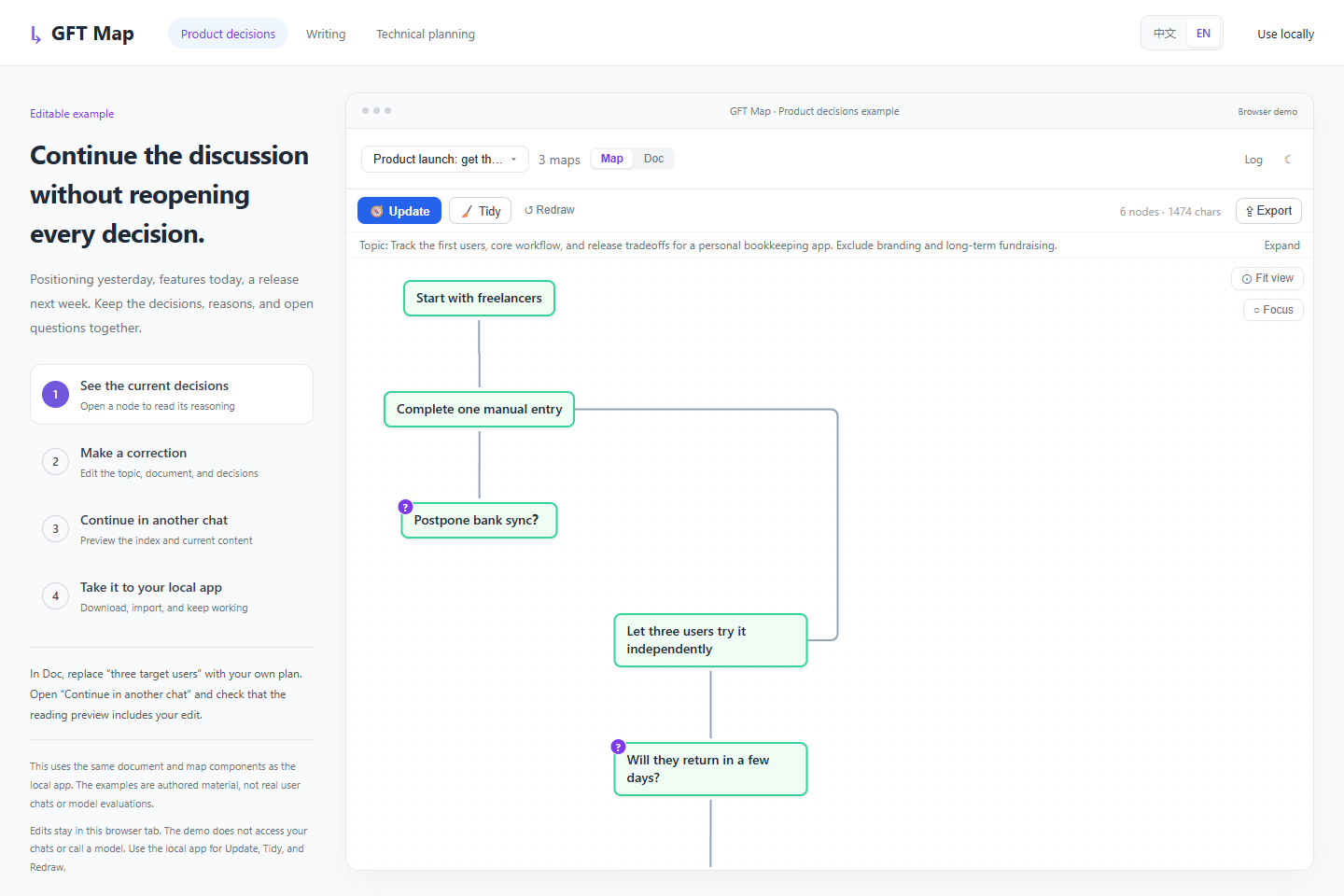Expand the topic description

pos(1281,245)
